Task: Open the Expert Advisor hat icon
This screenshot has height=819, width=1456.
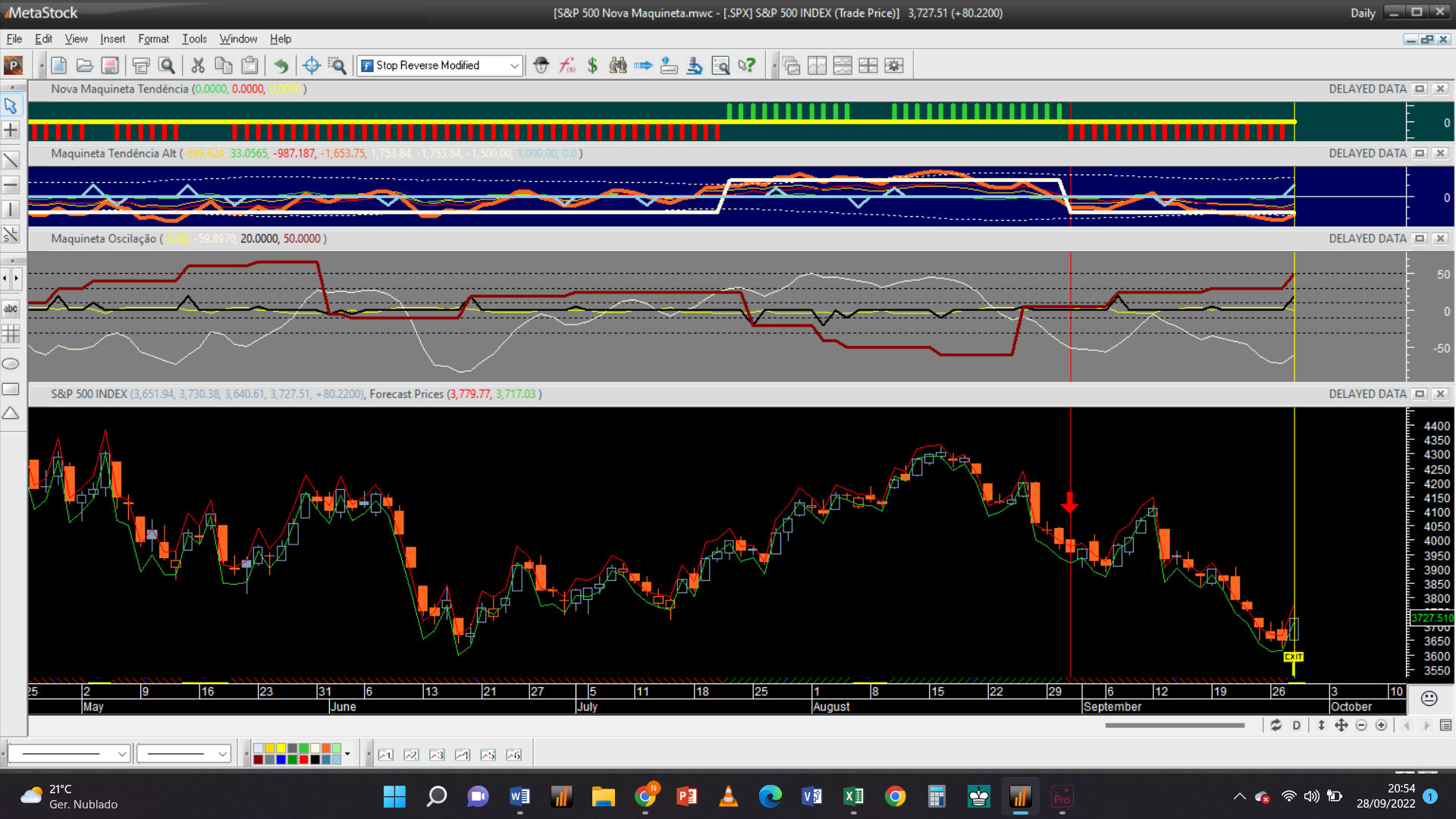Action: coord(541,65)
